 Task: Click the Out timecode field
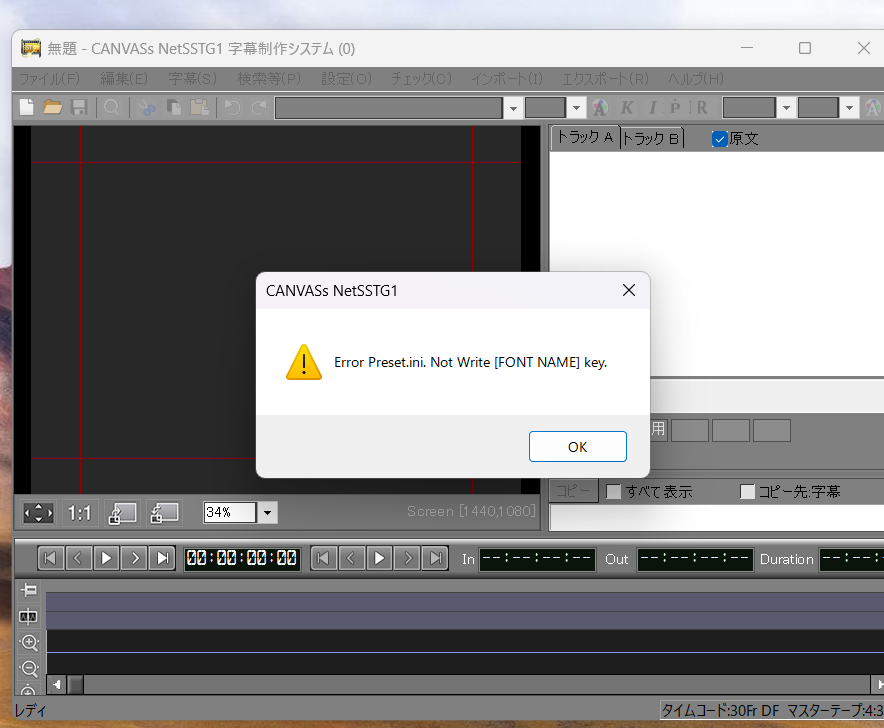(x=695, y=559)
